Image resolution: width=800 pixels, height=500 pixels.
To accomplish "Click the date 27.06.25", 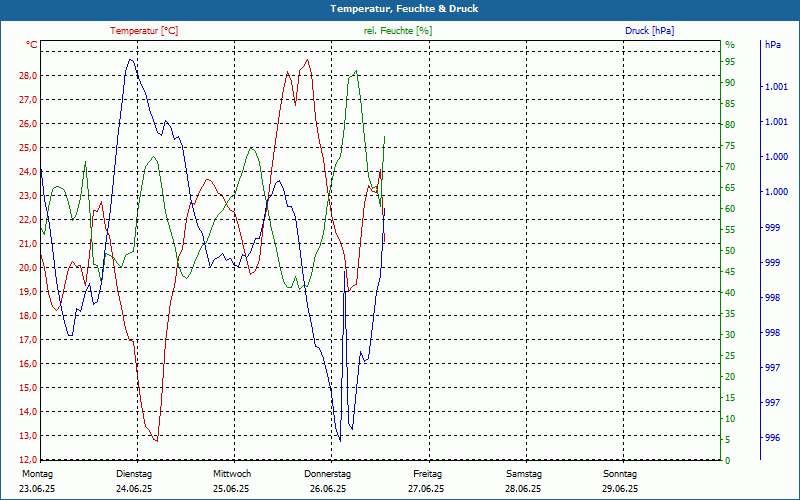I will pos(426,489).
